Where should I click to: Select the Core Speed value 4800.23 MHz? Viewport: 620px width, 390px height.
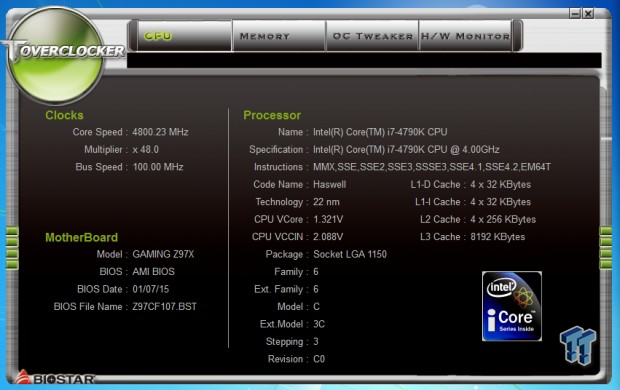point(160,132)
